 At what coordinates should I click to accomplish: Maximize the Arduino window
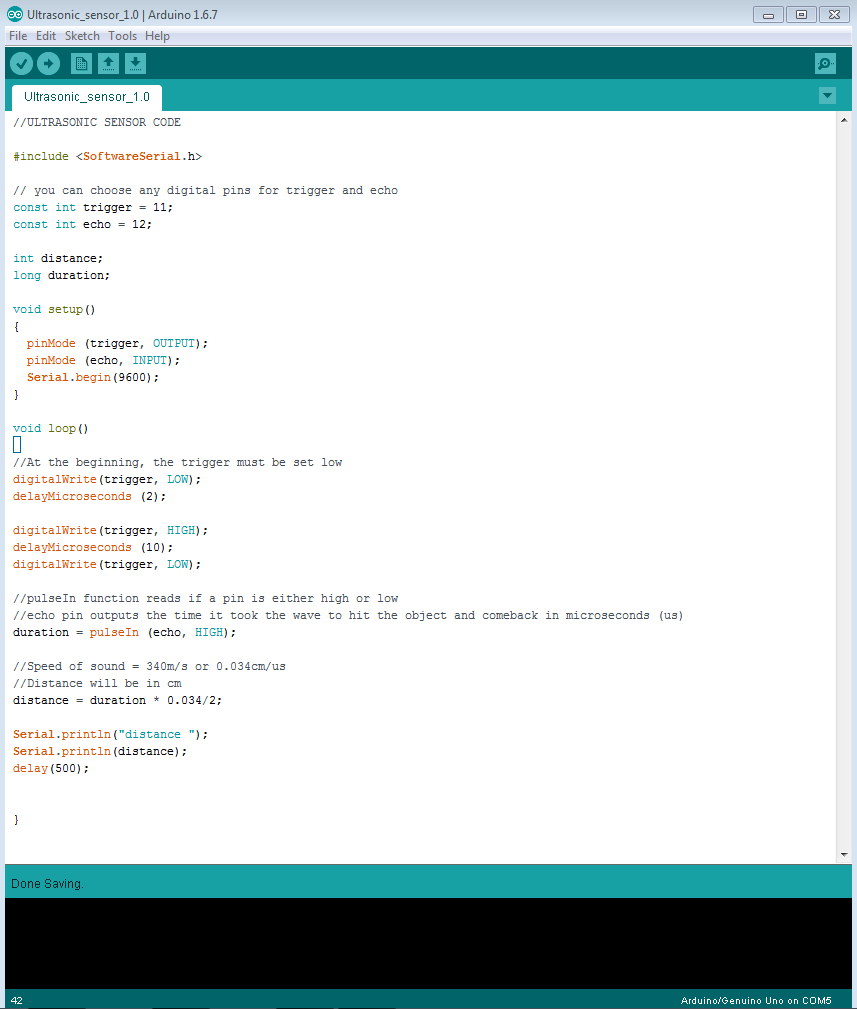point(801,14)
